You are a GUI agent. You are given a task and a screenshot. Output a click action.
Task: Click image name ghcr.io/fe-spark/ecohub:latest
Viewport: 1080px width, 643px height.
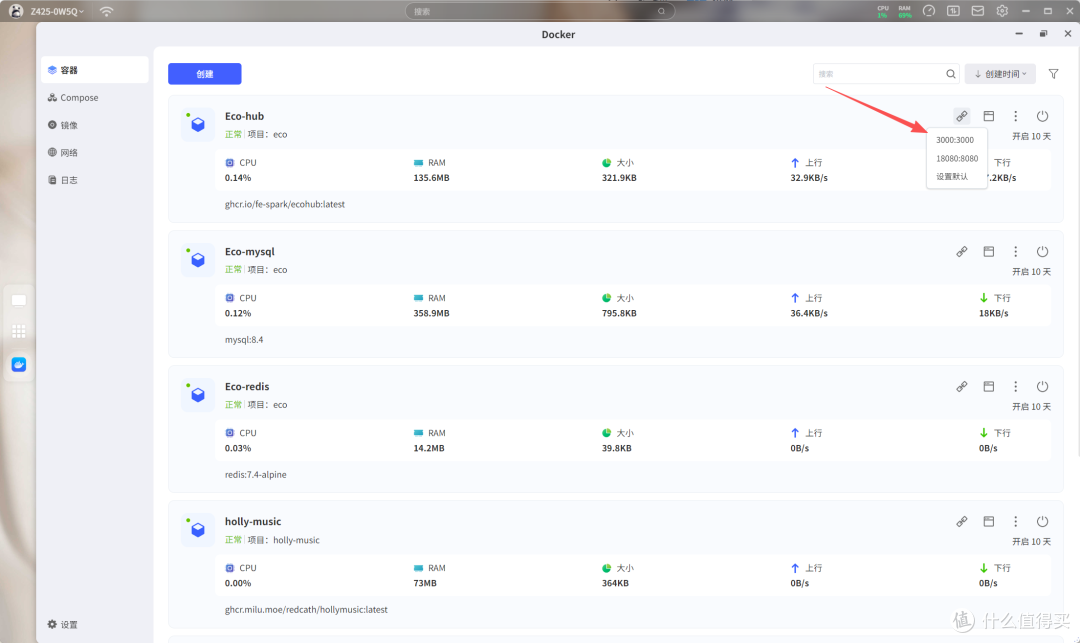[284, 204]
